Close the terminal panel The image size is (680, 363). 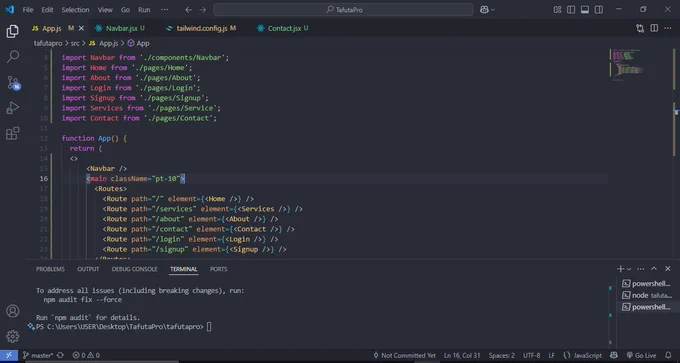pyautogui.click(x=668, y=269)
